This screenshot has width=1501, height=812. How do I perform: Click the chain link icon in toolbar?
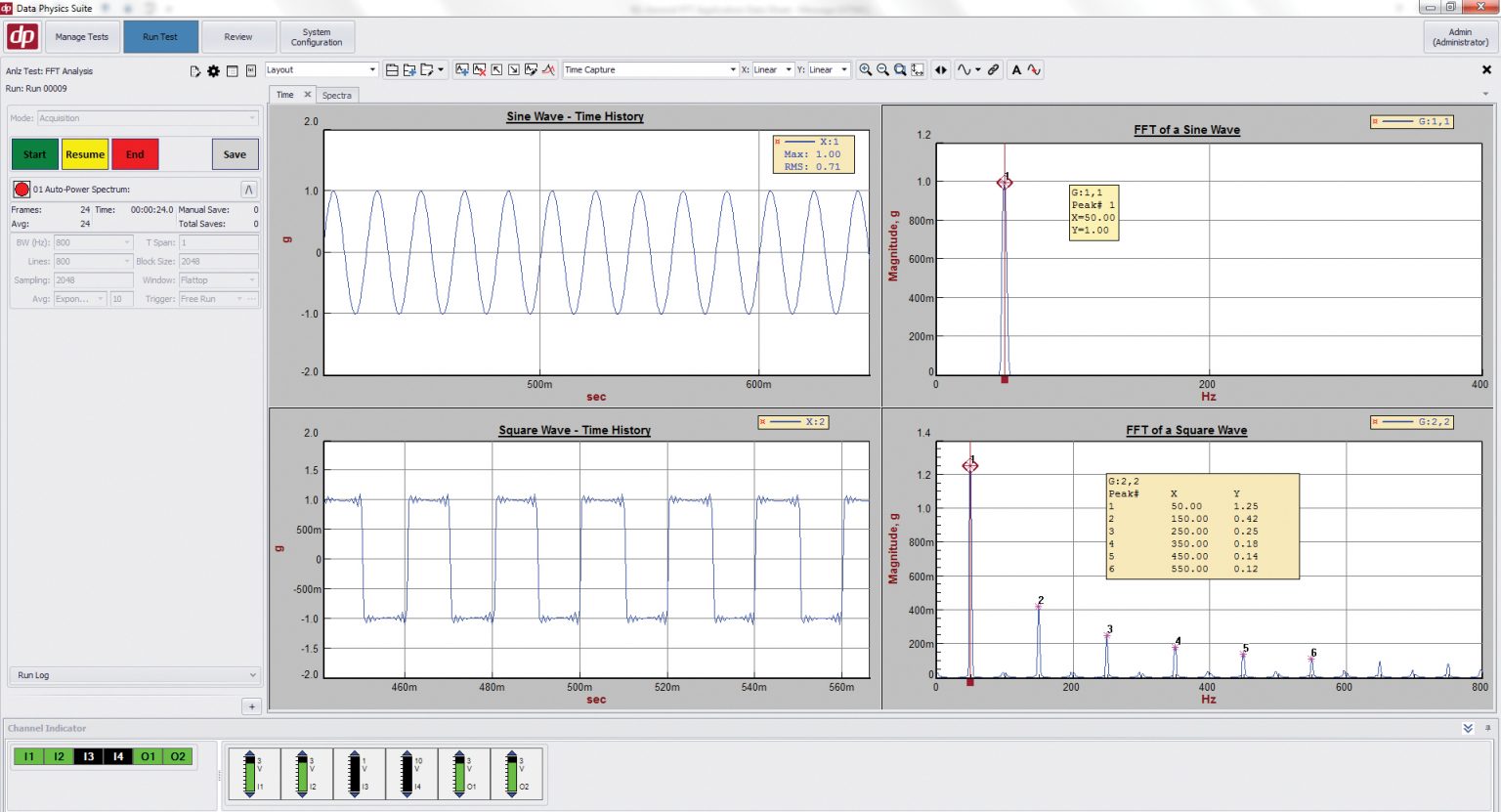point(993,70)
